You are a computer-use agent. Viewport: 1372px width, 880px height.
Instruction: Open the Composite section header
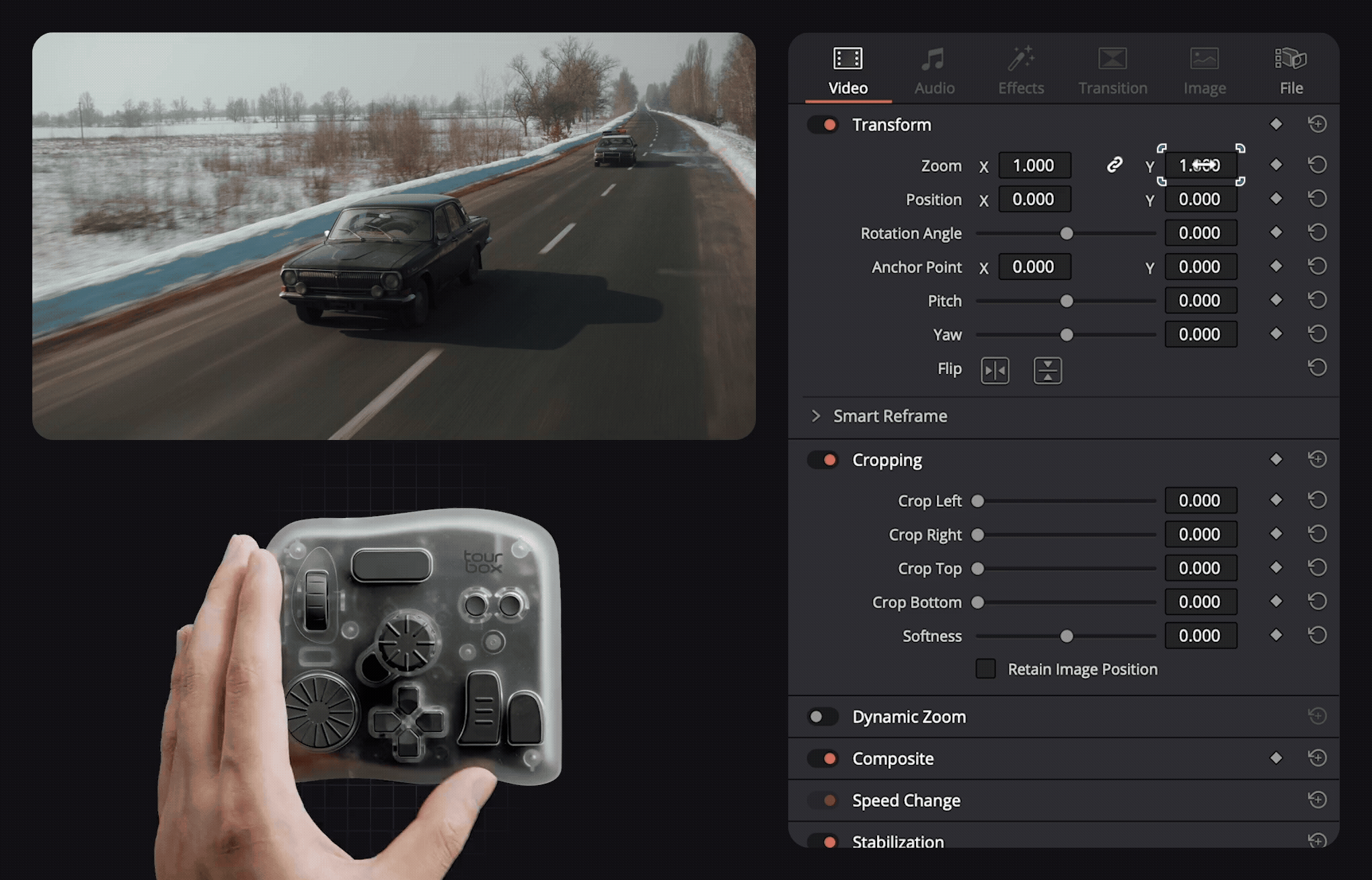coord(893,758)
